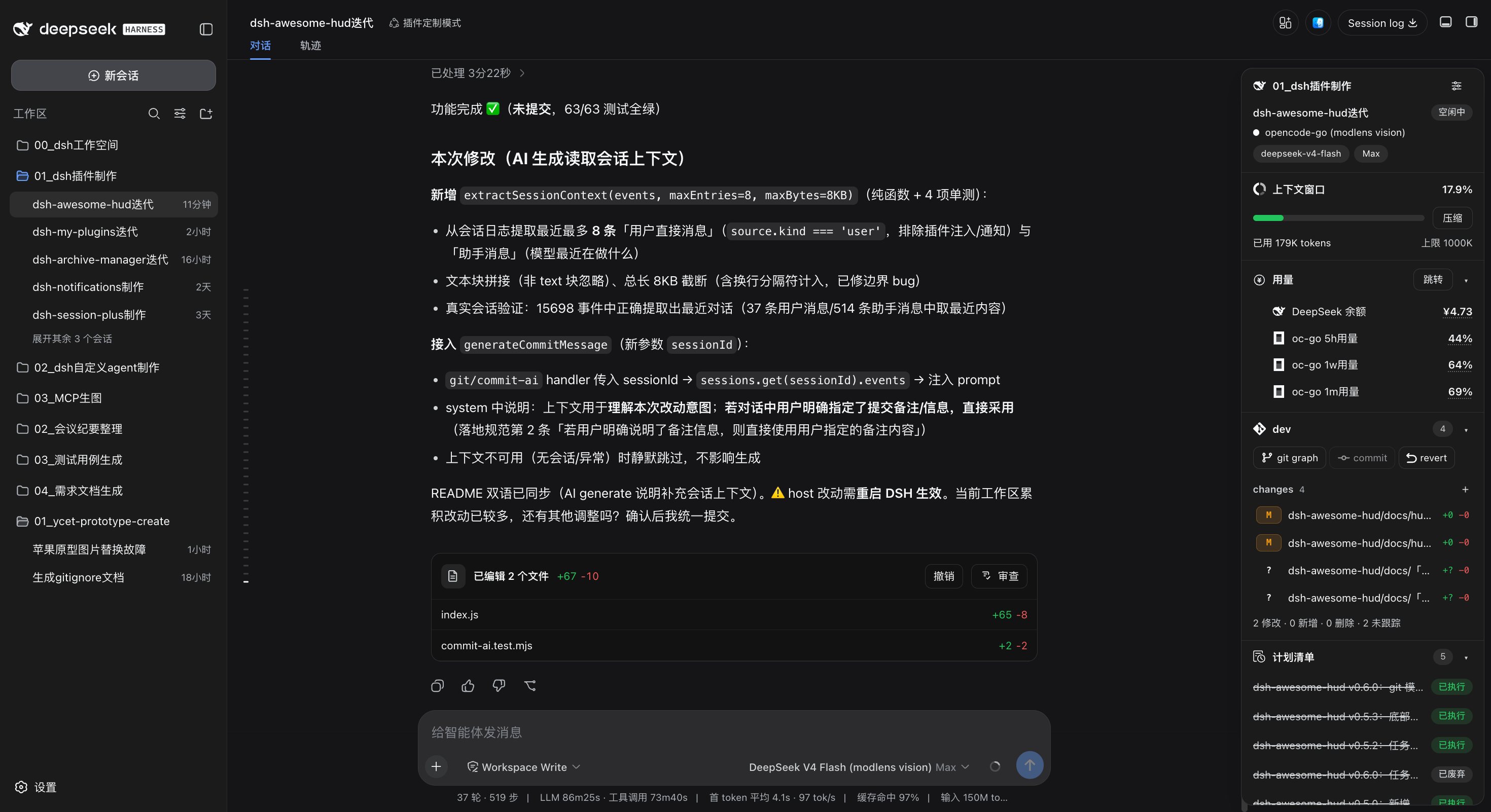Branch the conversation from this reply

529,686
